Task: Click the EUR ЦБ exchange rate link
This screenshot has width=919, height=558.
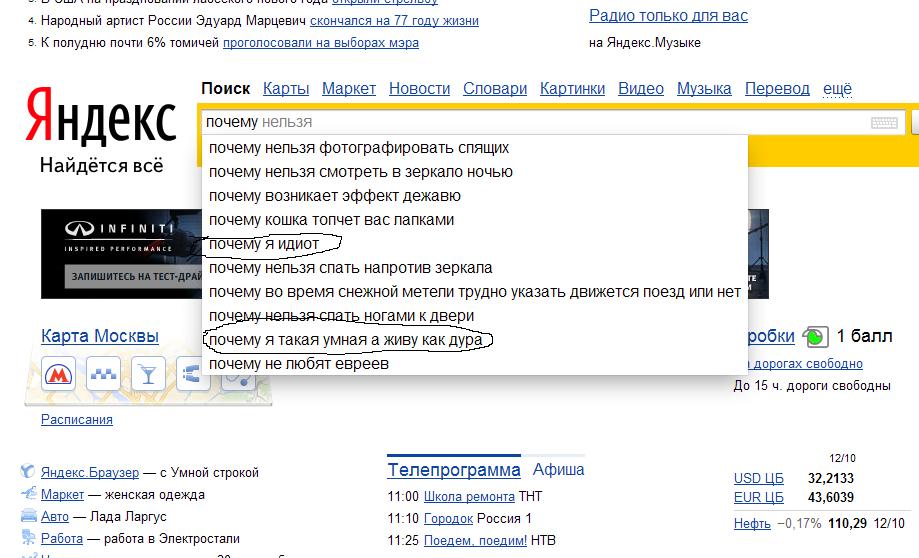Action: [x=758, y=498]
